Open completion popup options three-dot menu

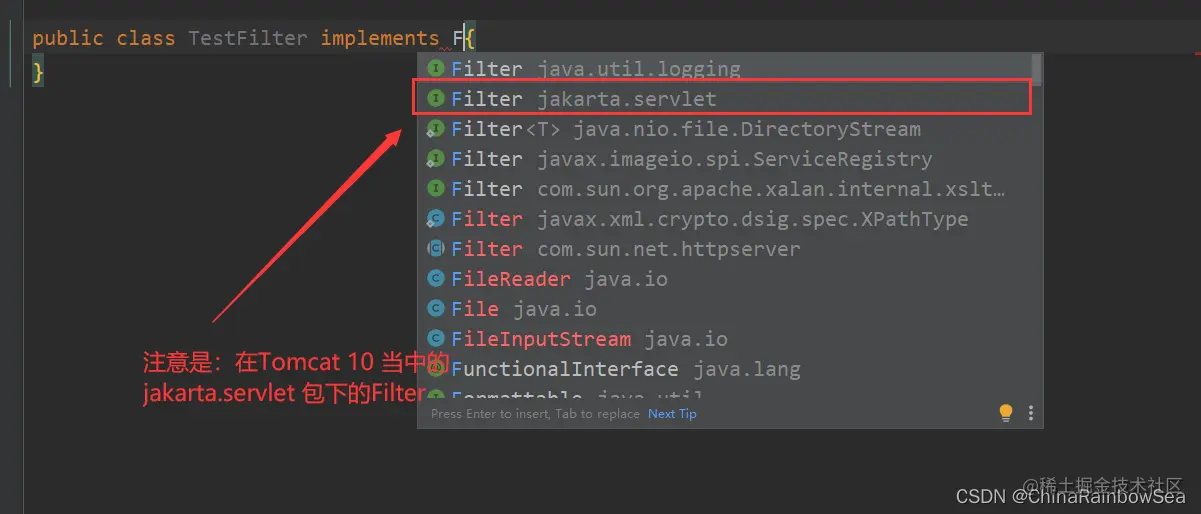1031,413
